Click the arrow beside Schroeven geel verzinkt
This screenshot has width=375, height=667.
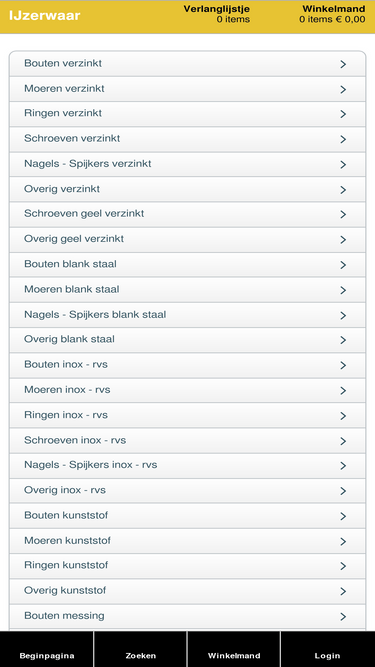point(343,214)
